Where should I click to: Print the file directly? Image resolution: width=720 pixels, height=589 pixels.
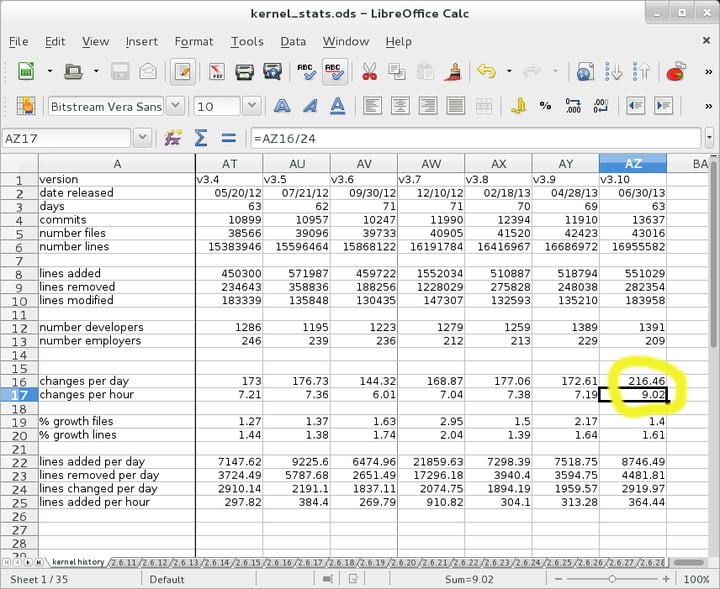[x=244, y=71]
